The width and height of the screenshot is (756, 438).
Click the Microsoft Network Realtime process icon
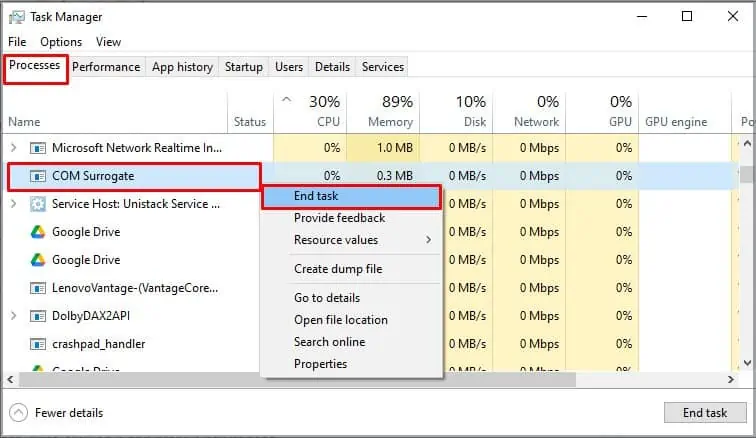pos(38,148)
